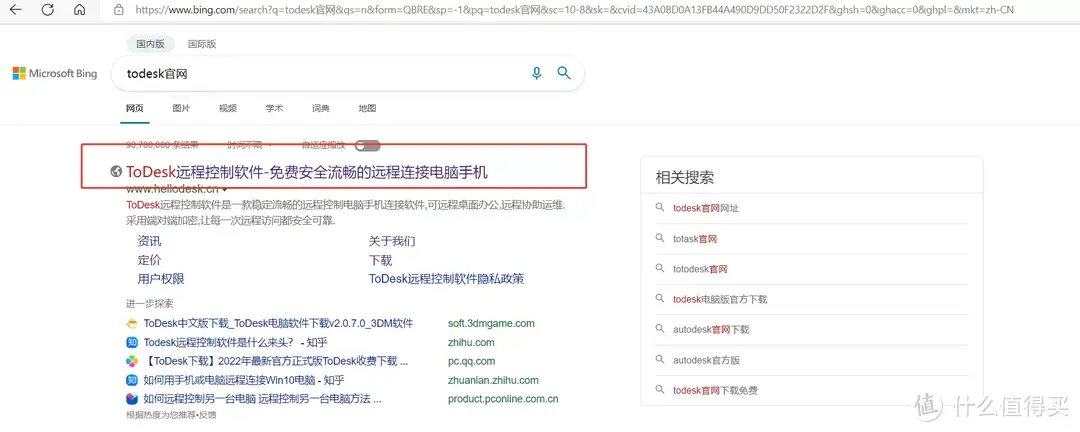Switch to the 视频 tab

point(228,108)
